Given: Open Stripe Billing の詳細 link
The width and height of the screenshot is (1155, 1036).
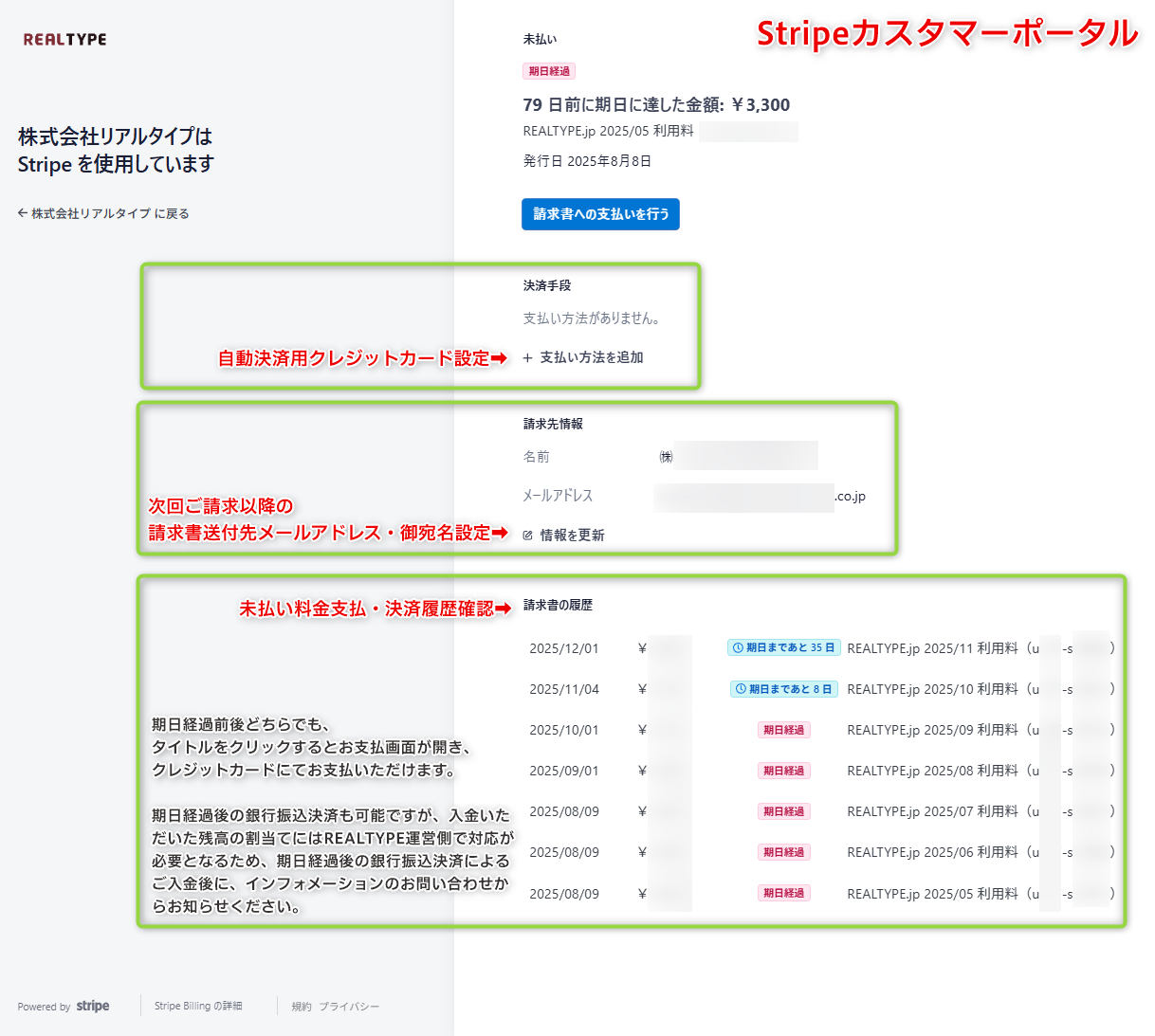Looking at the screenshot, I should tap(198, 1006).
